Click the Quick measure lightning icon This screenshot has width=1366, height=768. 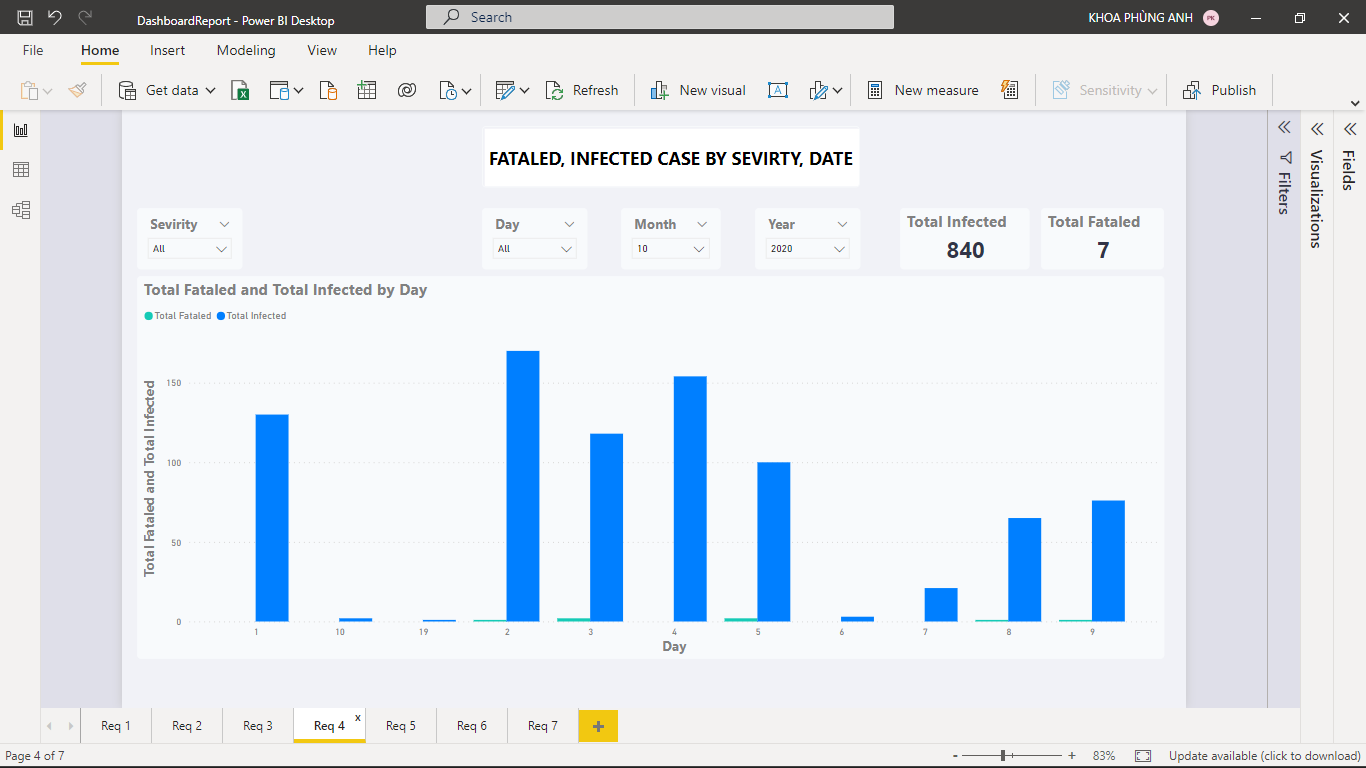coord(1009,90)
